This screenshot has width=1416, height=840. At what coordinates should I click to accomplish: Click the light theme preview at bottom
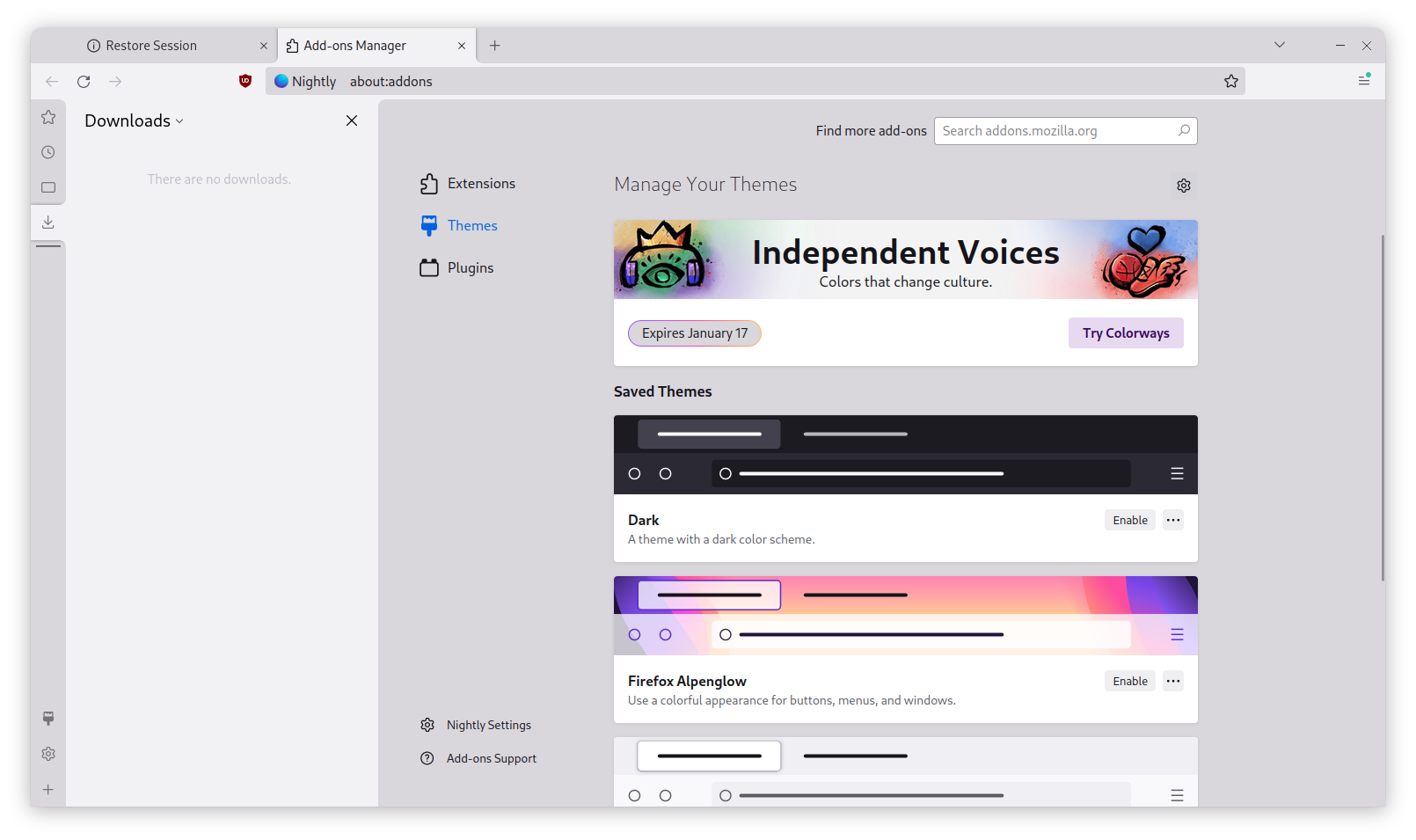(x=906, y=772)
